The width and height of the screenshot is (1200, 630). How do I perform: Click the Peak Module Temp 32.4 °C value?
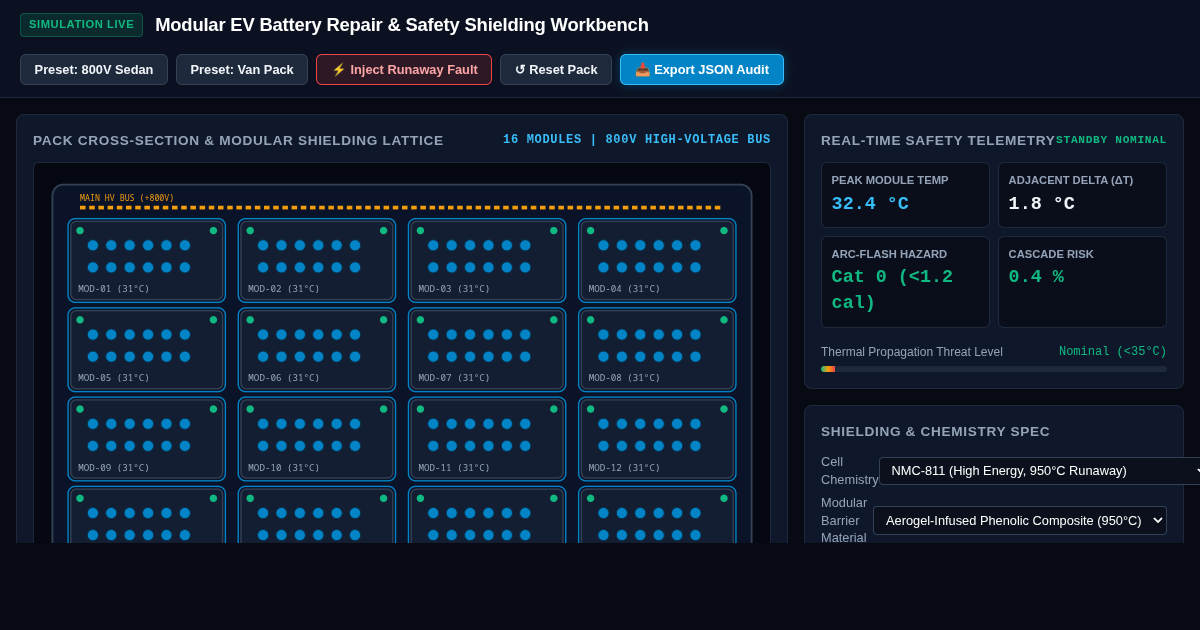coord(870,203)
